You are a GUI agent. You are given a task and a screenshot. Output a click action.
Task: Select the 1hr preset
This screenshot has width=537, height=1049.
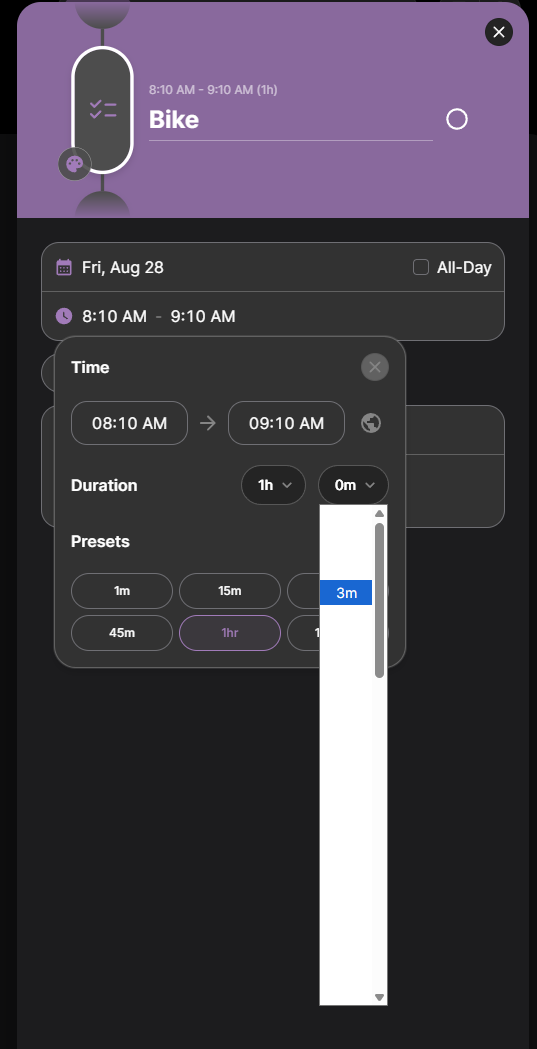[229, 633]
